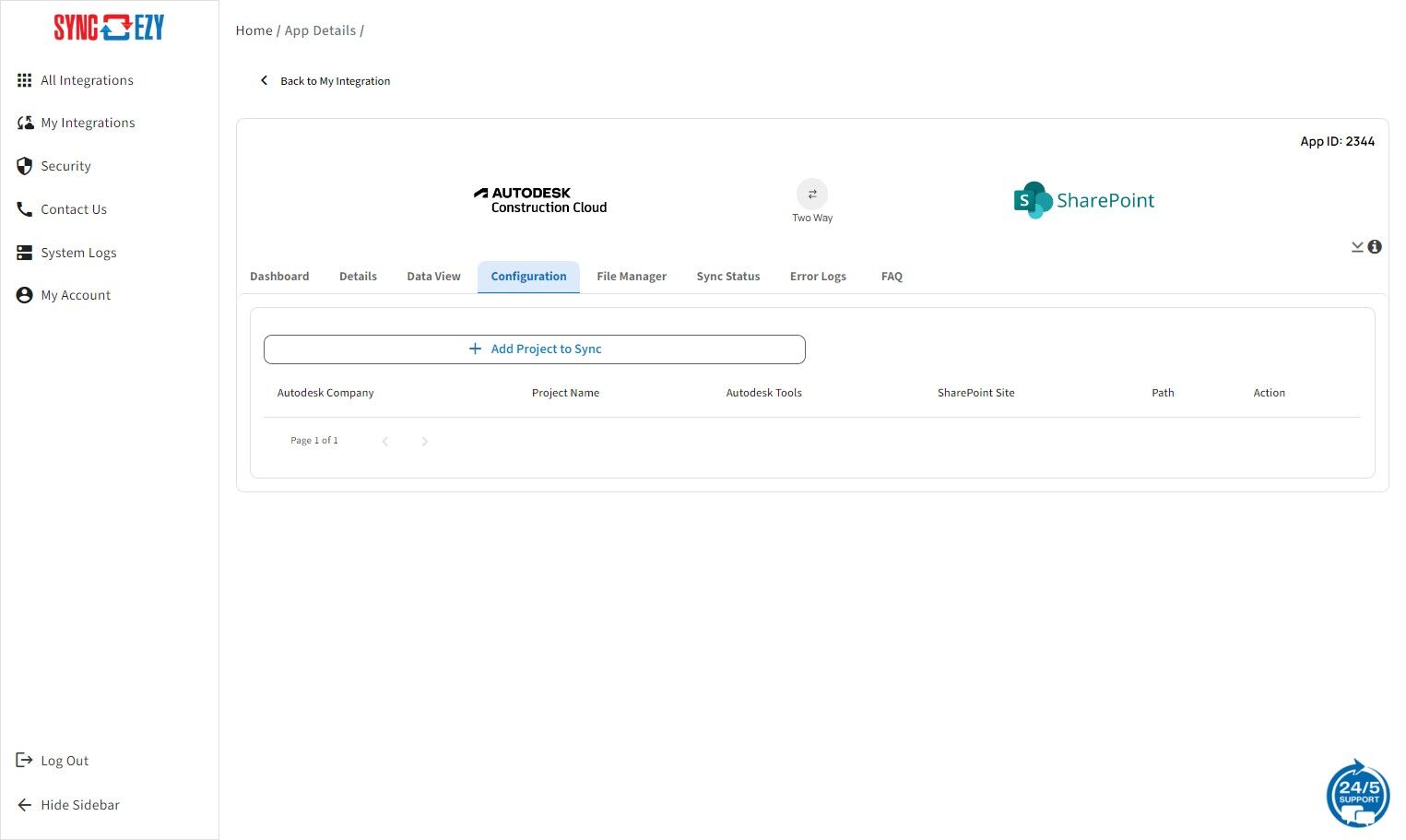The image size is (1406, 840).
Task: Open System Logs server icon
Action: 25,253
